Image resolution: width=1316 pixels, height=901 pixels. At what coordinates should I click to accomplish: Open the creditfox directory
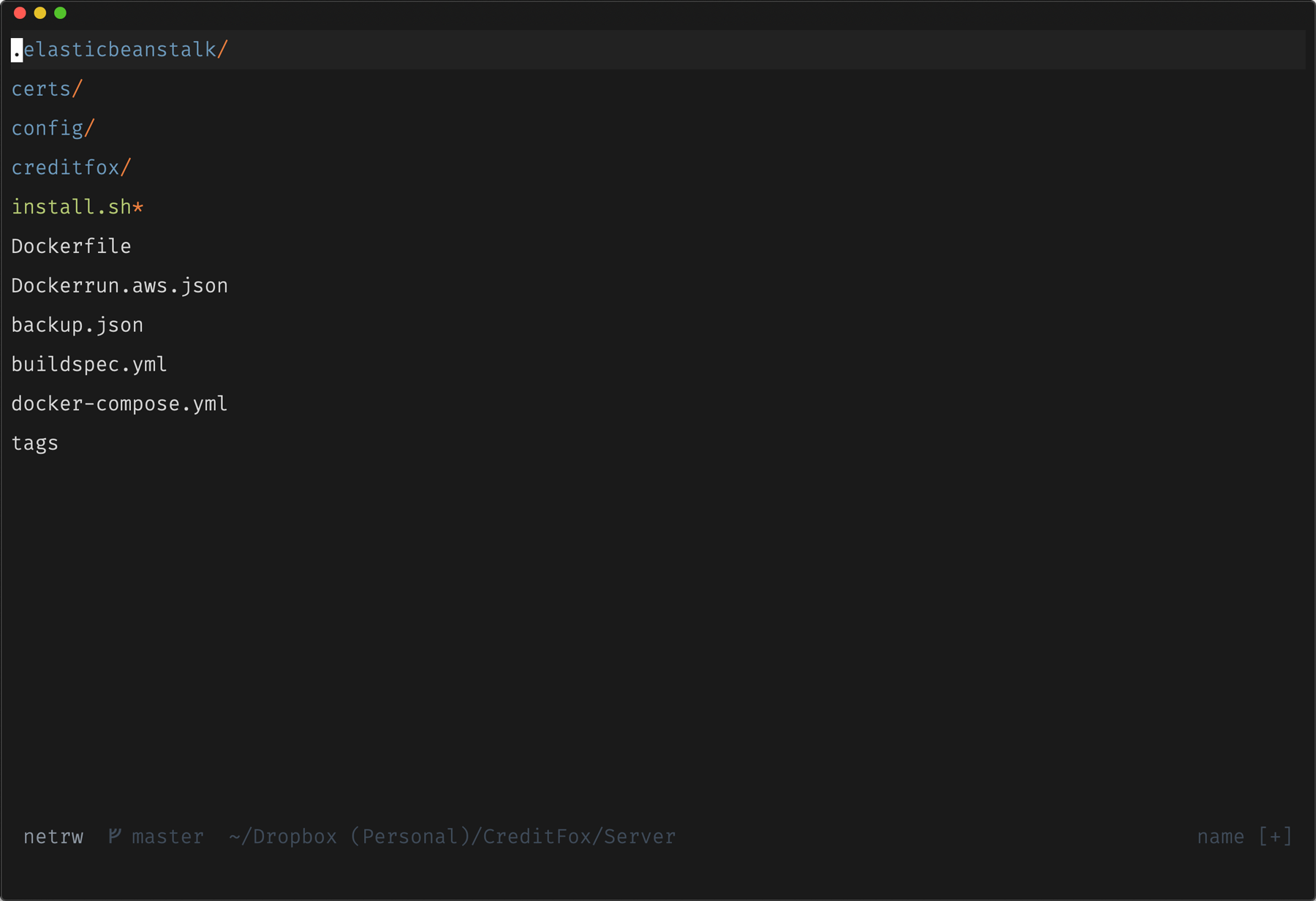pyautogui.click(x=72, y=168)
